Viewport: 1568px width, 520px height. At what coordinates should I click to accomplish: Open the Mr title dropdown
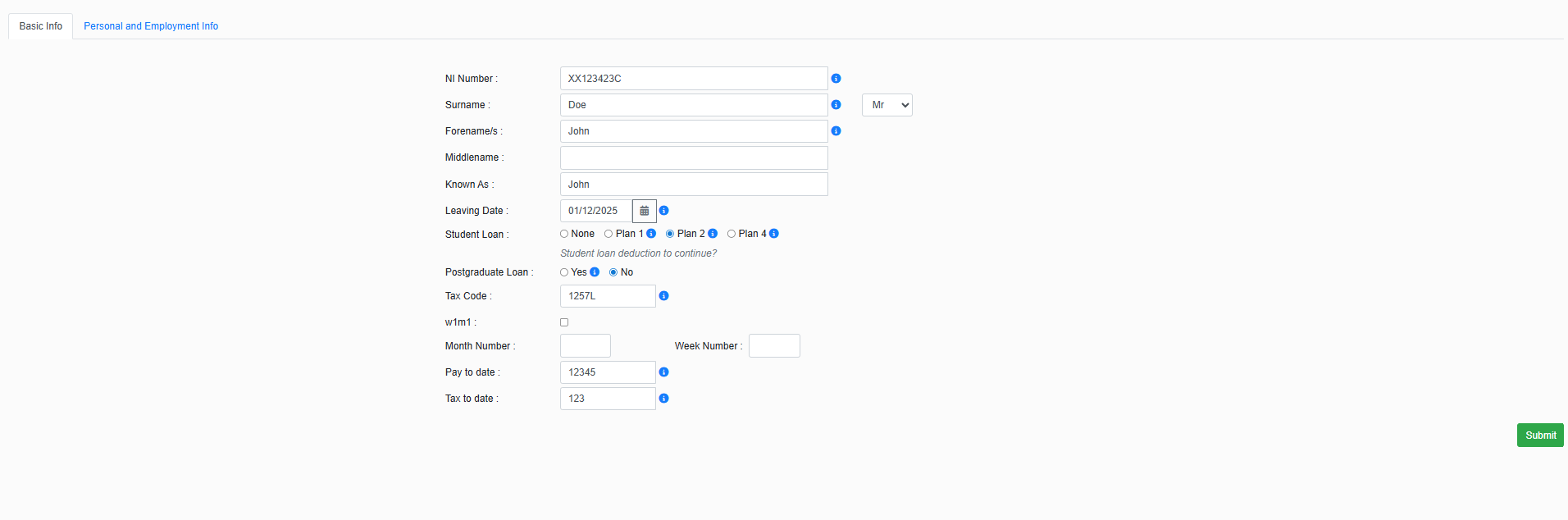coord(887,105)
